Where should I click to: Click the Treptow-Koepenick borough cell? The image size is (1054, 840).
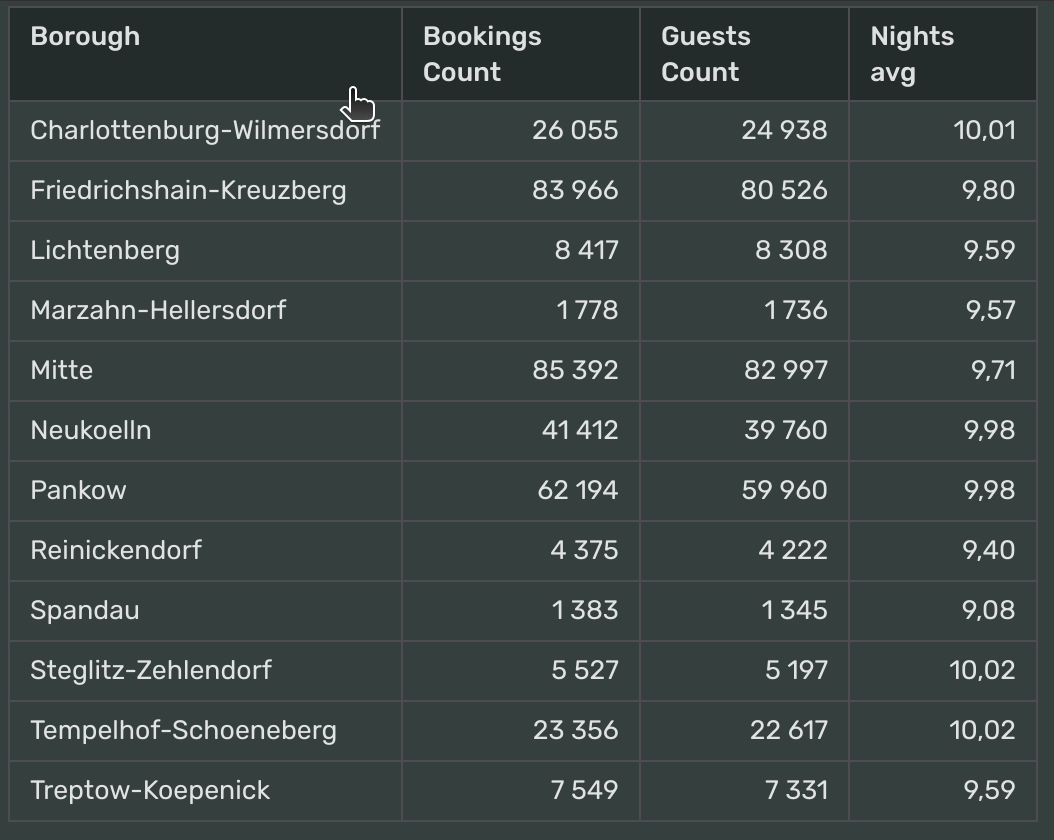tap(205, 791)
